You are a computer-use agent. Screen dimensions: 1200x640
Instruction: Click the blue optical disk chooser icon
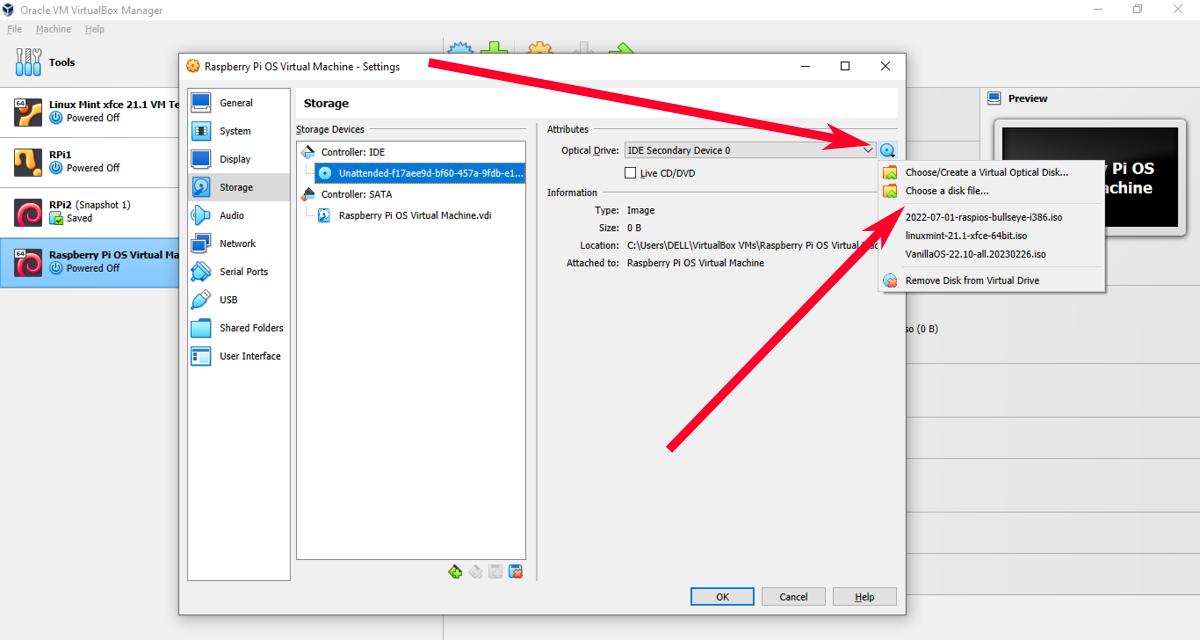pos(888,149)
